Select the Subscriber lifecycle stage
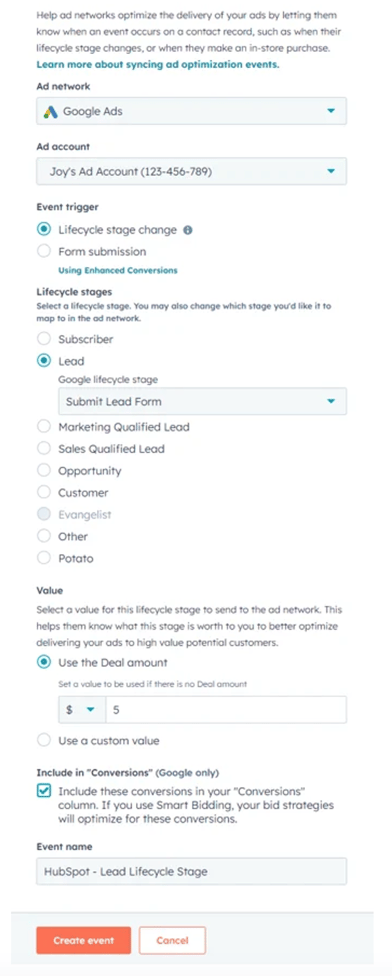Viewport: 392px width, 976px height. [x=44, y=339]
